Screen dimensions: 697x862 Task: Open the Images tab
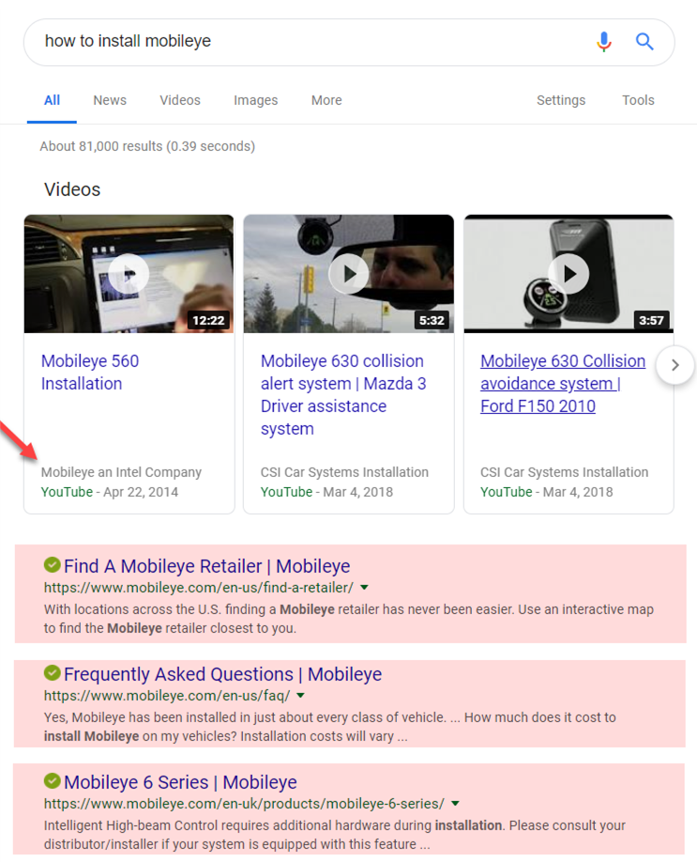[x=256, y=100]
